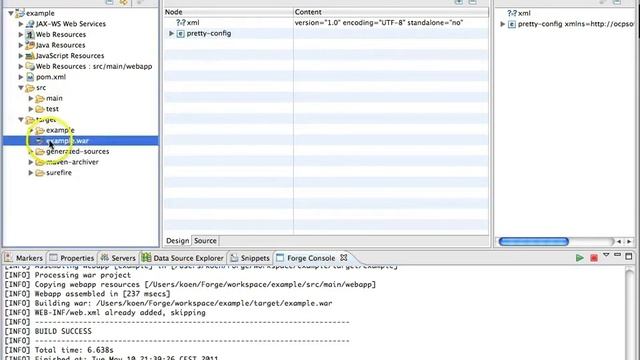Expand the Java Resources node

(21, 45)
